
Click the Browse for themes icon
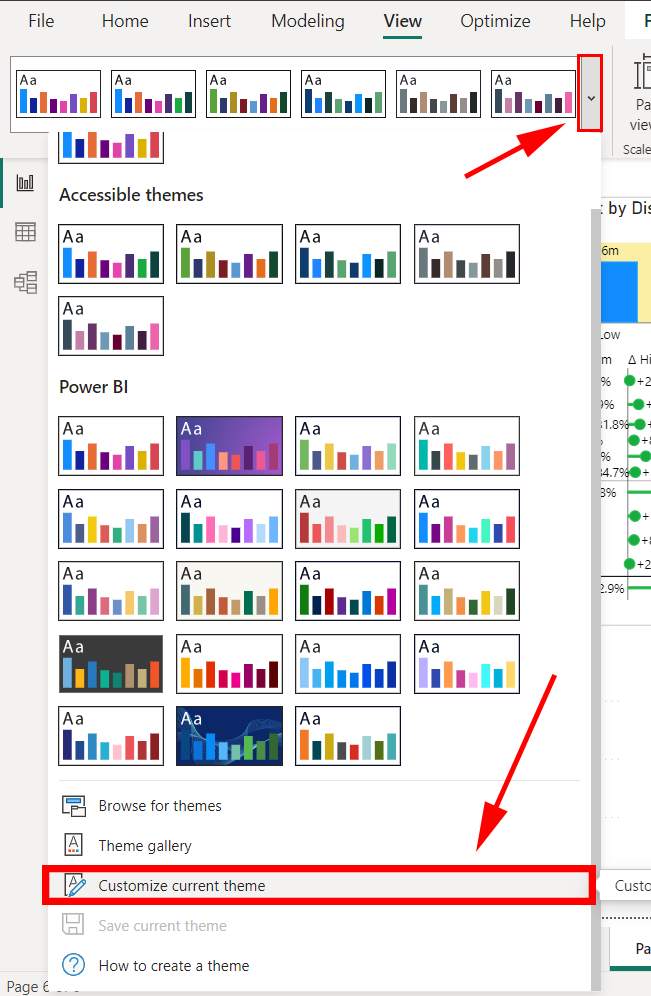[x=74, y=806]
